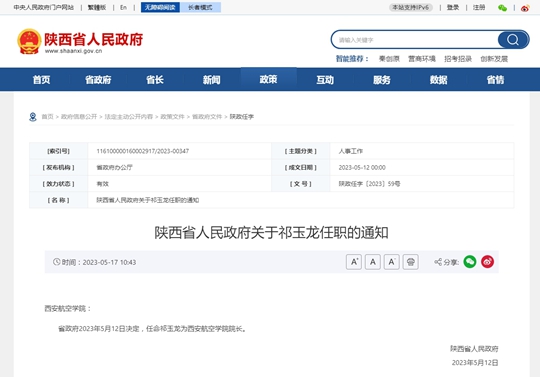
Task: Click 省政府办公厅 publisher value
Action: [x=115, y=168]
